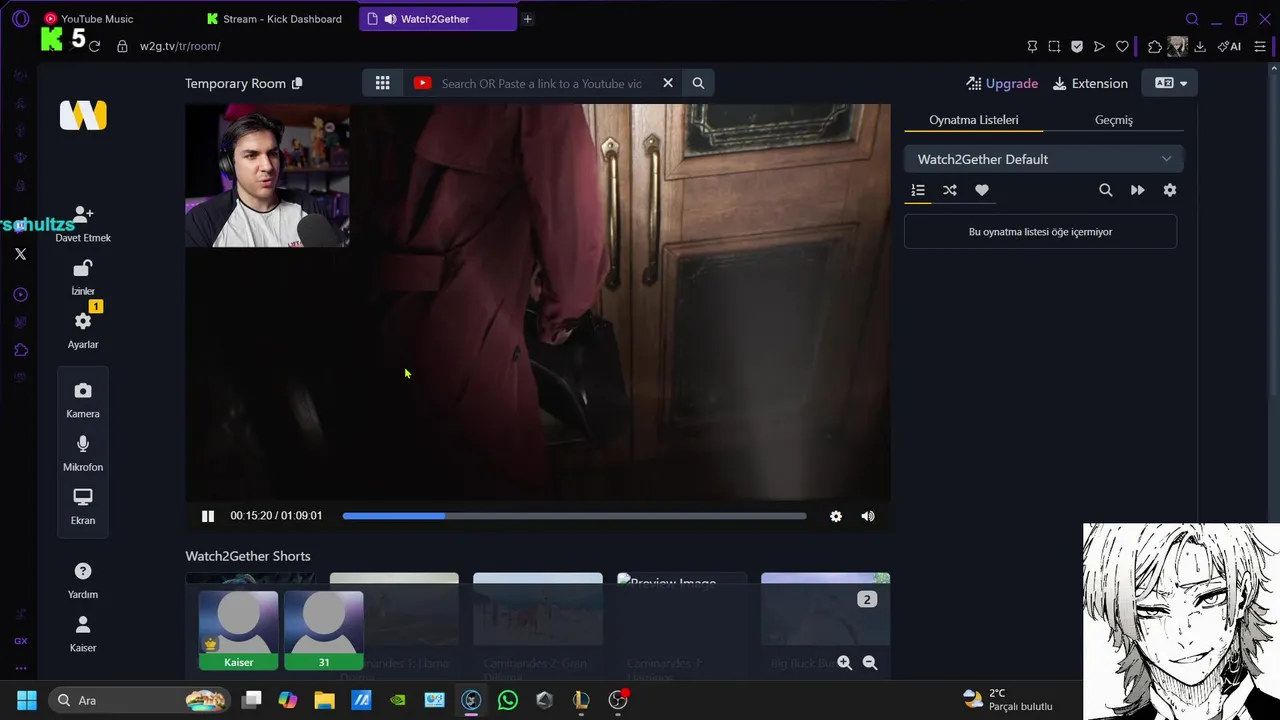Open browser extensions cube icon

[1155, 46]
